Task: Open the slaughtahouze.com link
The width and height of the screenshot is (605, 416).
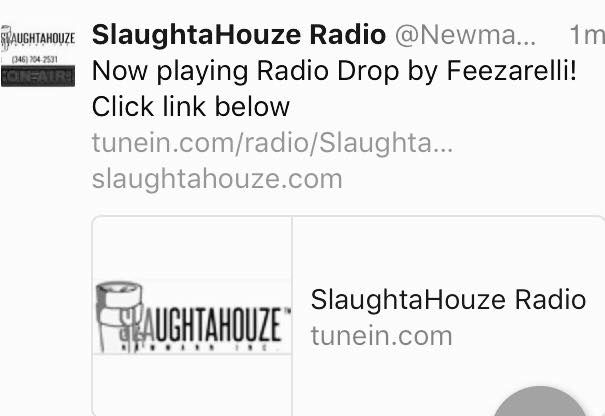Action: pos(217,179)
